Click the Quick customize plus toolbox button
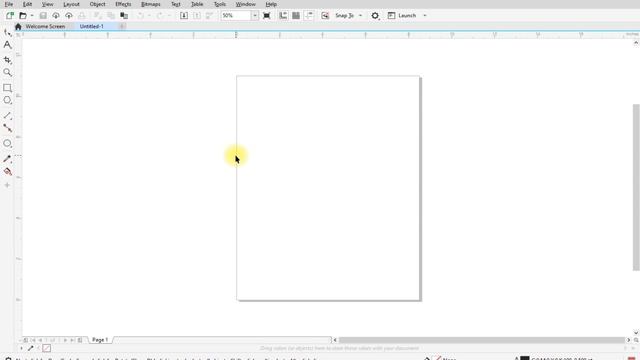This screenshot has width=640, height=360. (7, 185)
